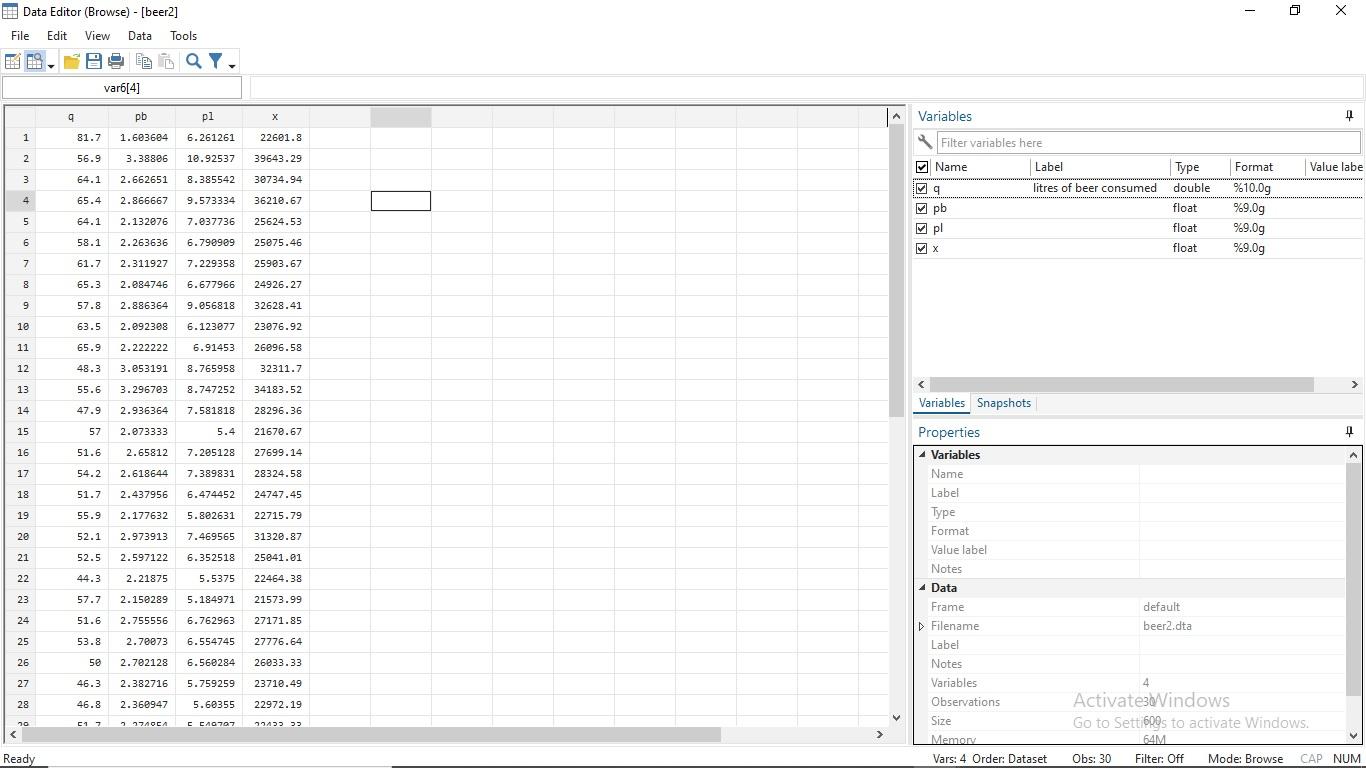Switch to Edit mode in toolbar

(x=13, y=61)
